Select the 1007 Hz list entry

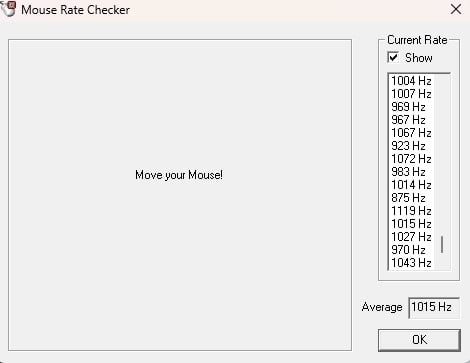[x=411, y=94]
